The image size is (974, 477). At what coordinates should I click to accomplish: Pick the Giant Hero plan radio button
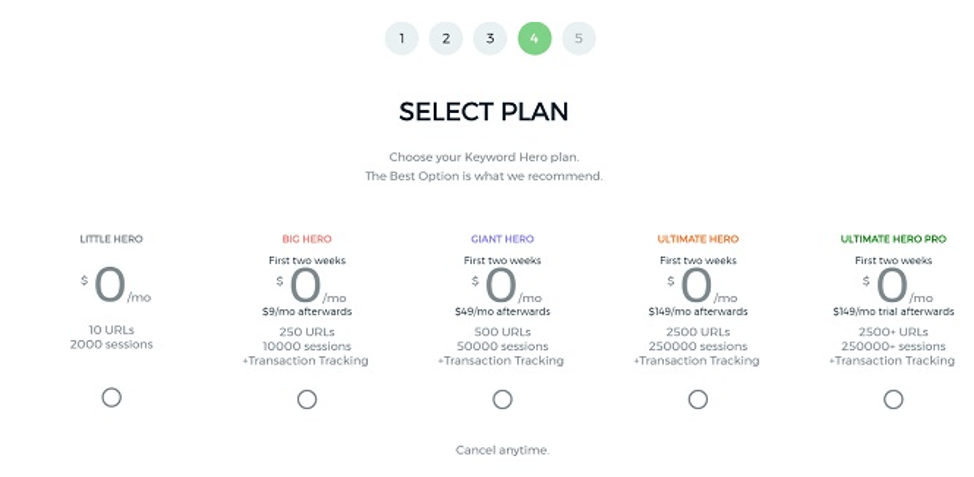point(502,399)
